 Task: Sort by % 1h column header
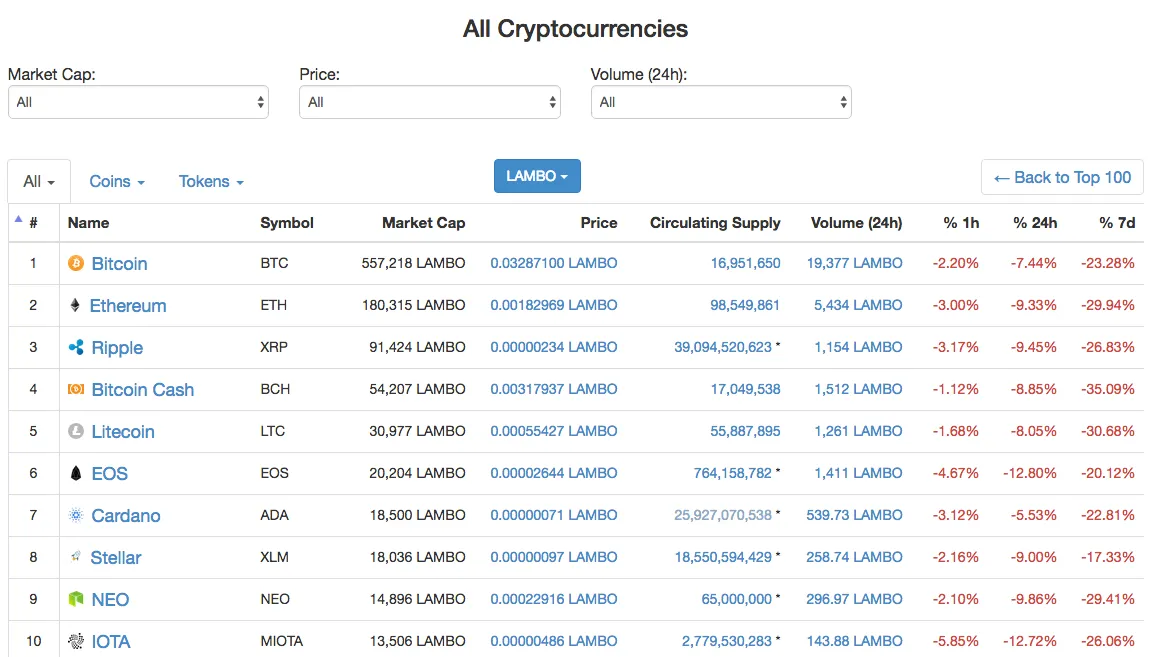click(961, 223)
